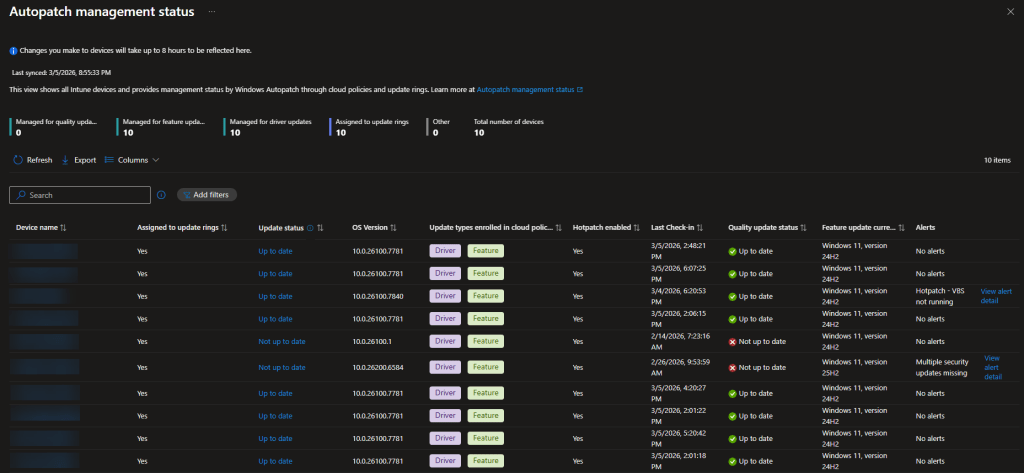Sort by Quality update status column

coord(805,228)
